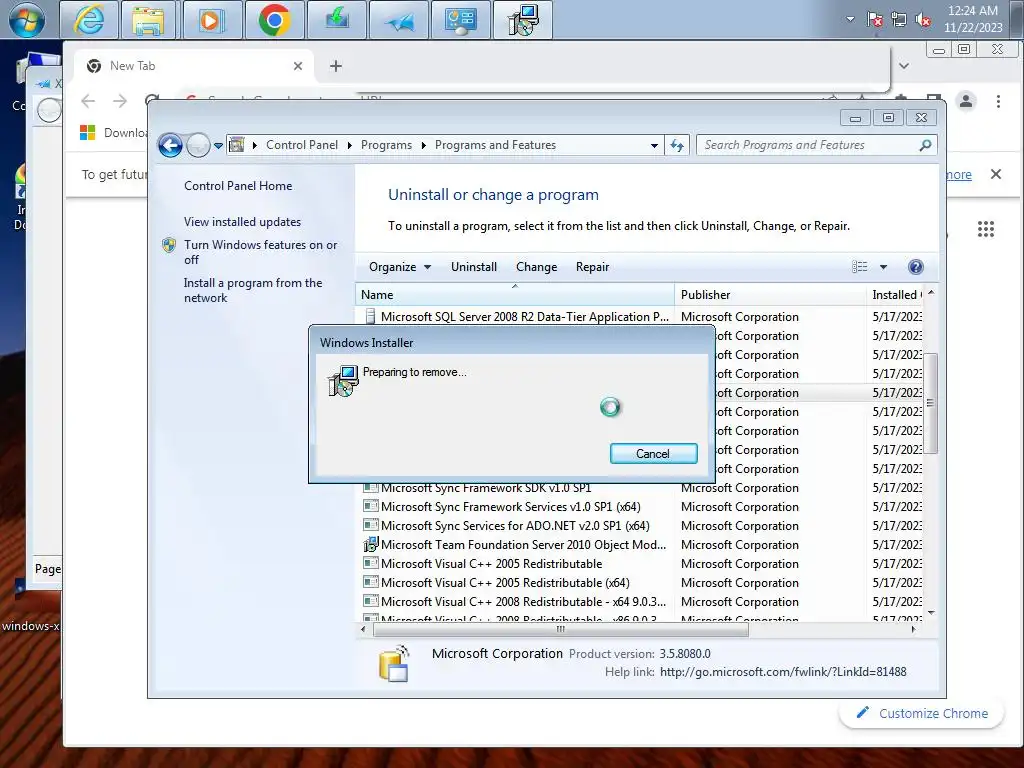Open View installed updates link
The image size is (1024, 768).
coord(242,221)
